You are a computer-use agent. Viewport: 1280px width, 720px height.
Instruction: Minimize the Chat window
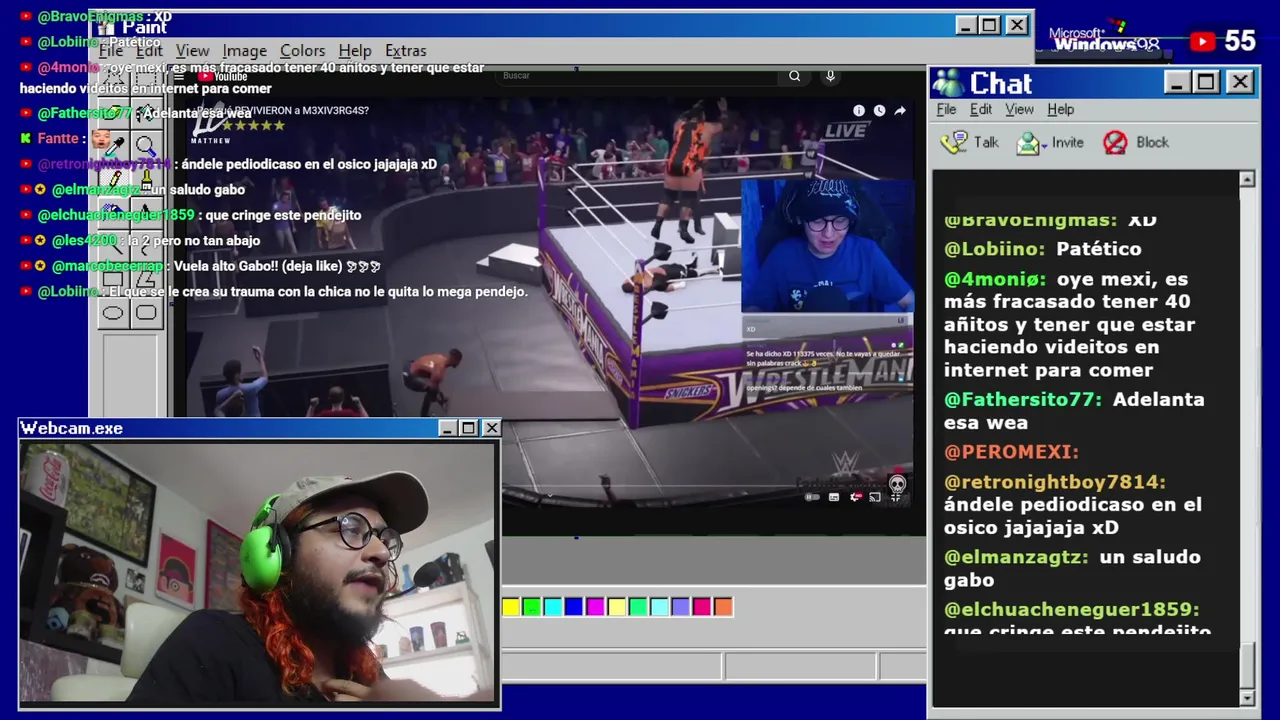click(1177, 82)
